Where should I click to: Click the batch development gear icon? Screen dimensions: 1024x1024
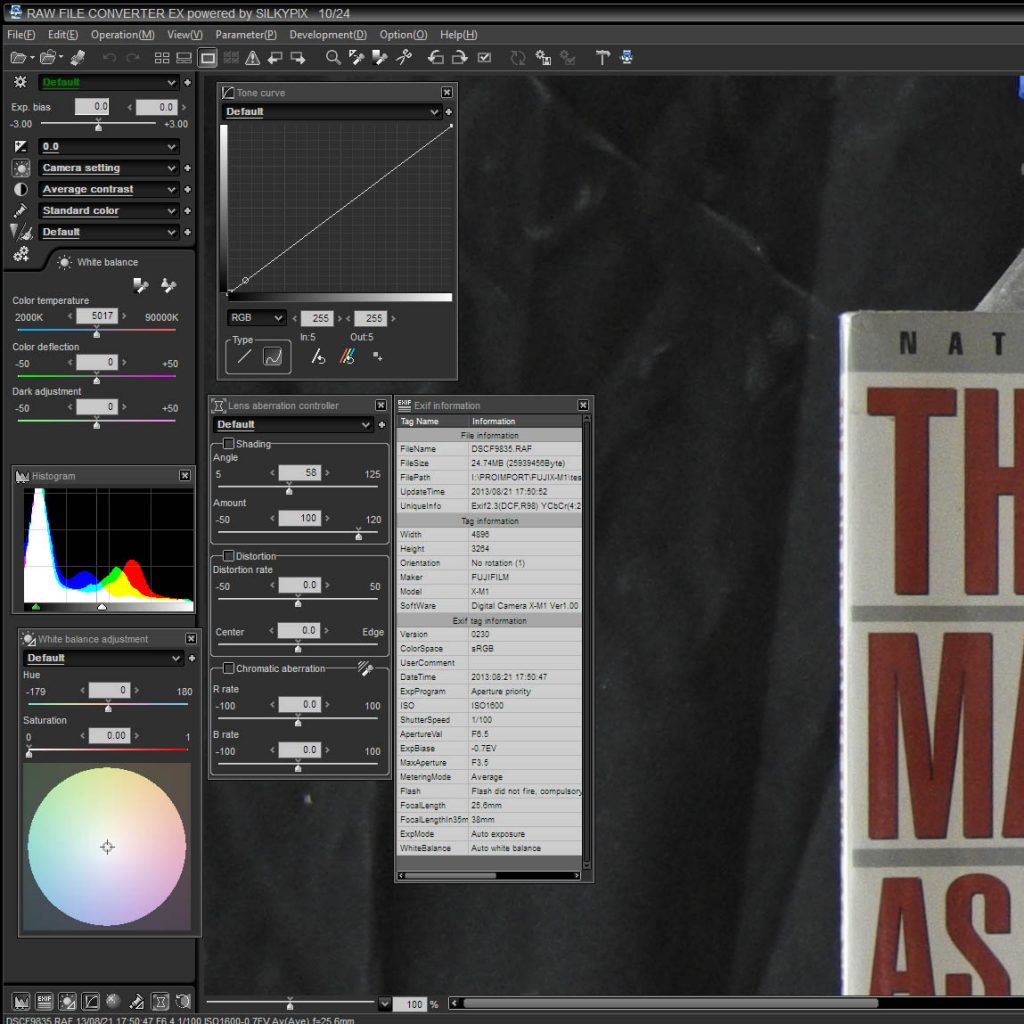(543, 58)
